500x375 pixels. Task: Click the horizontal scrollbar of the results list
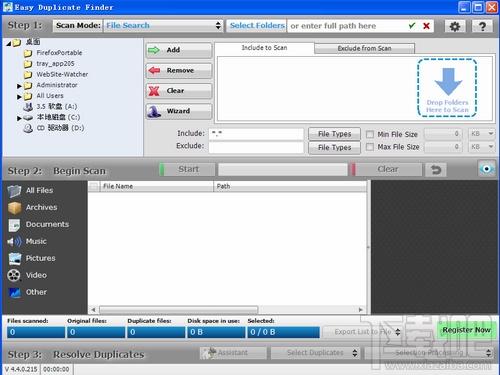point(179,310)
